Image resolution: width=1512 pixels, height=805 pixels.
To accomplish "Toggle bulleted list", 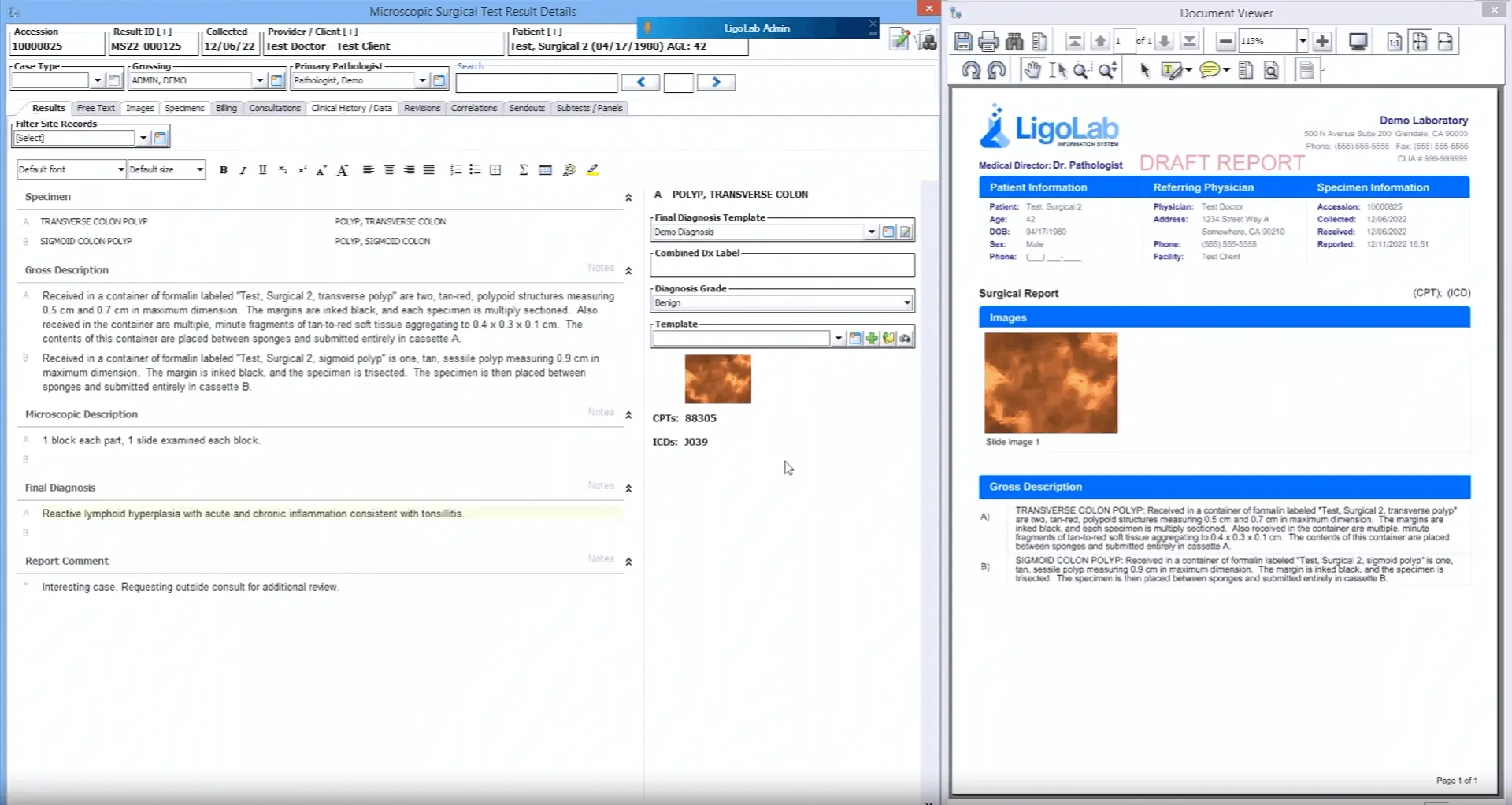I will tap(475, 169).
